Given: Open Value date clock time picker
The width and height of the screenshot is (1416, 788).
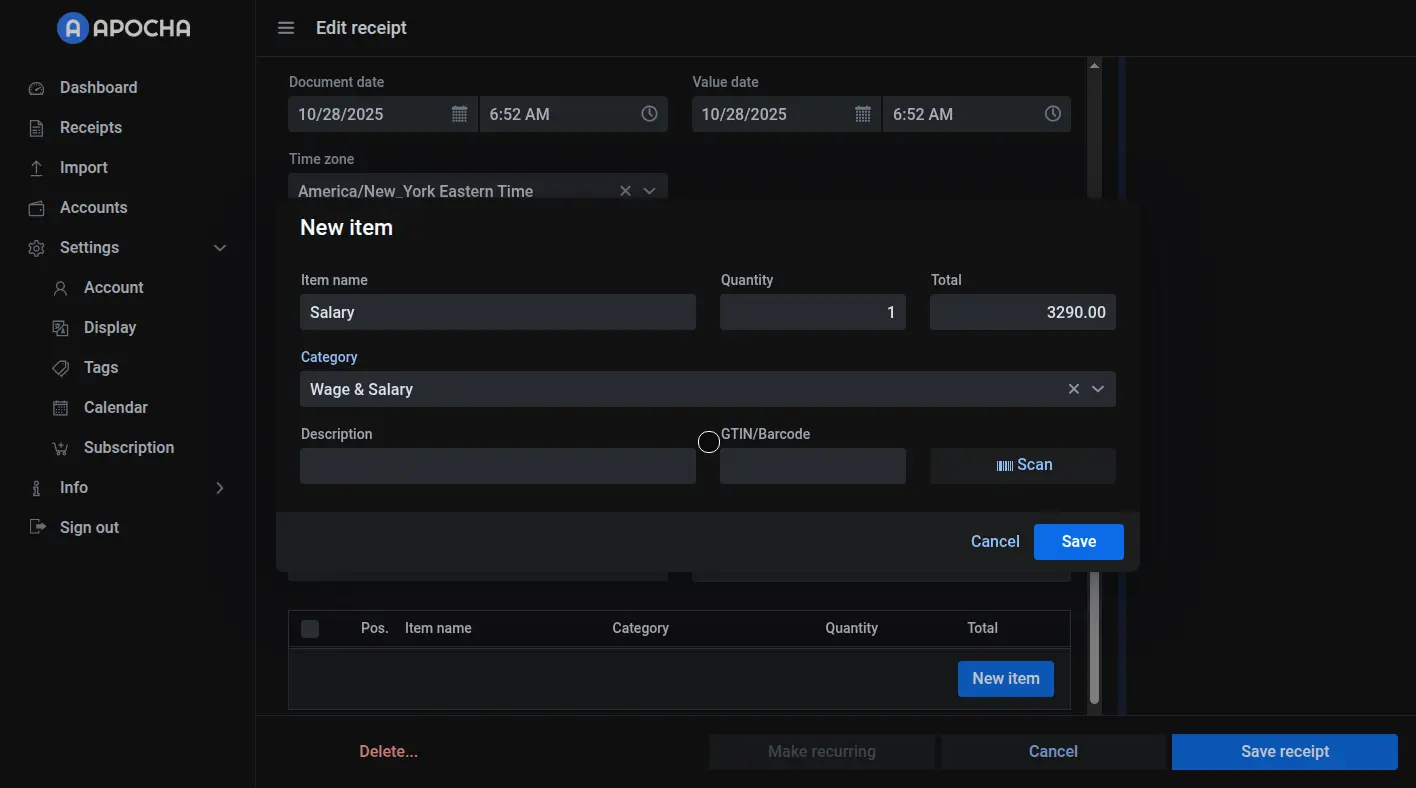Looking at the screenshot, I should pos(1052,114).
